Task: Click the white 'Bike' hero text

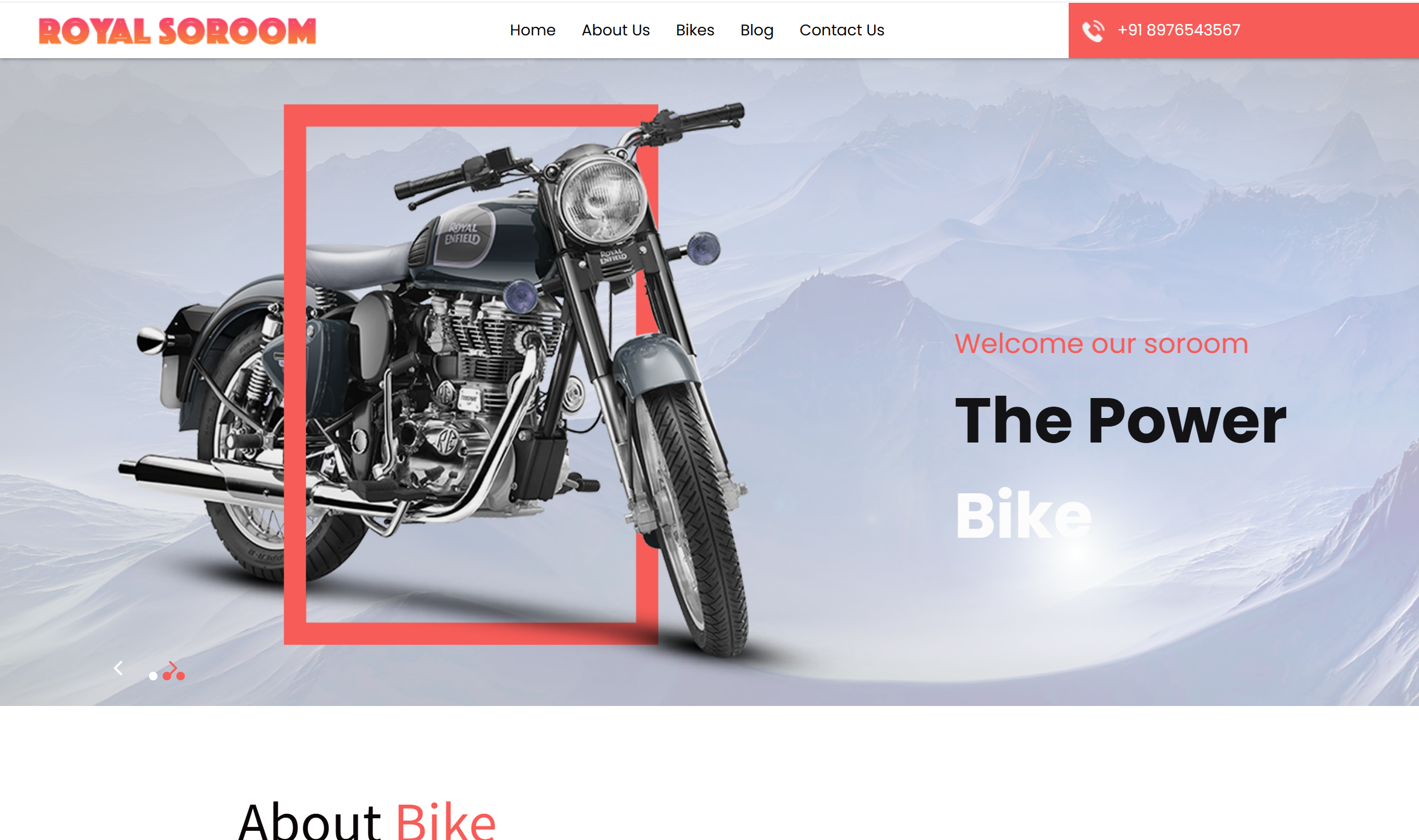Action: [x=1024, y=515]
